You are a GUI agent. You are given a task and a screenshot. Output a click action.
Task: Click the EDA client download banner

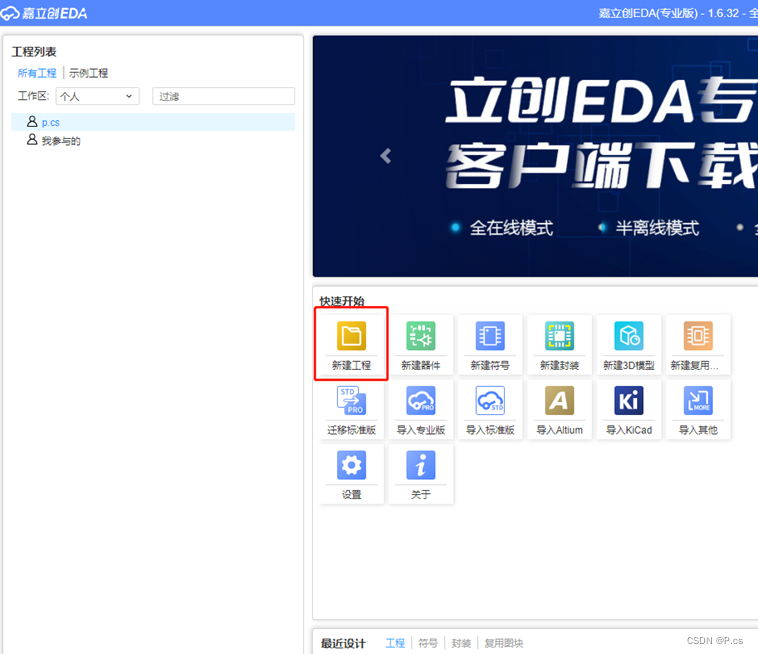coord(535,156)
